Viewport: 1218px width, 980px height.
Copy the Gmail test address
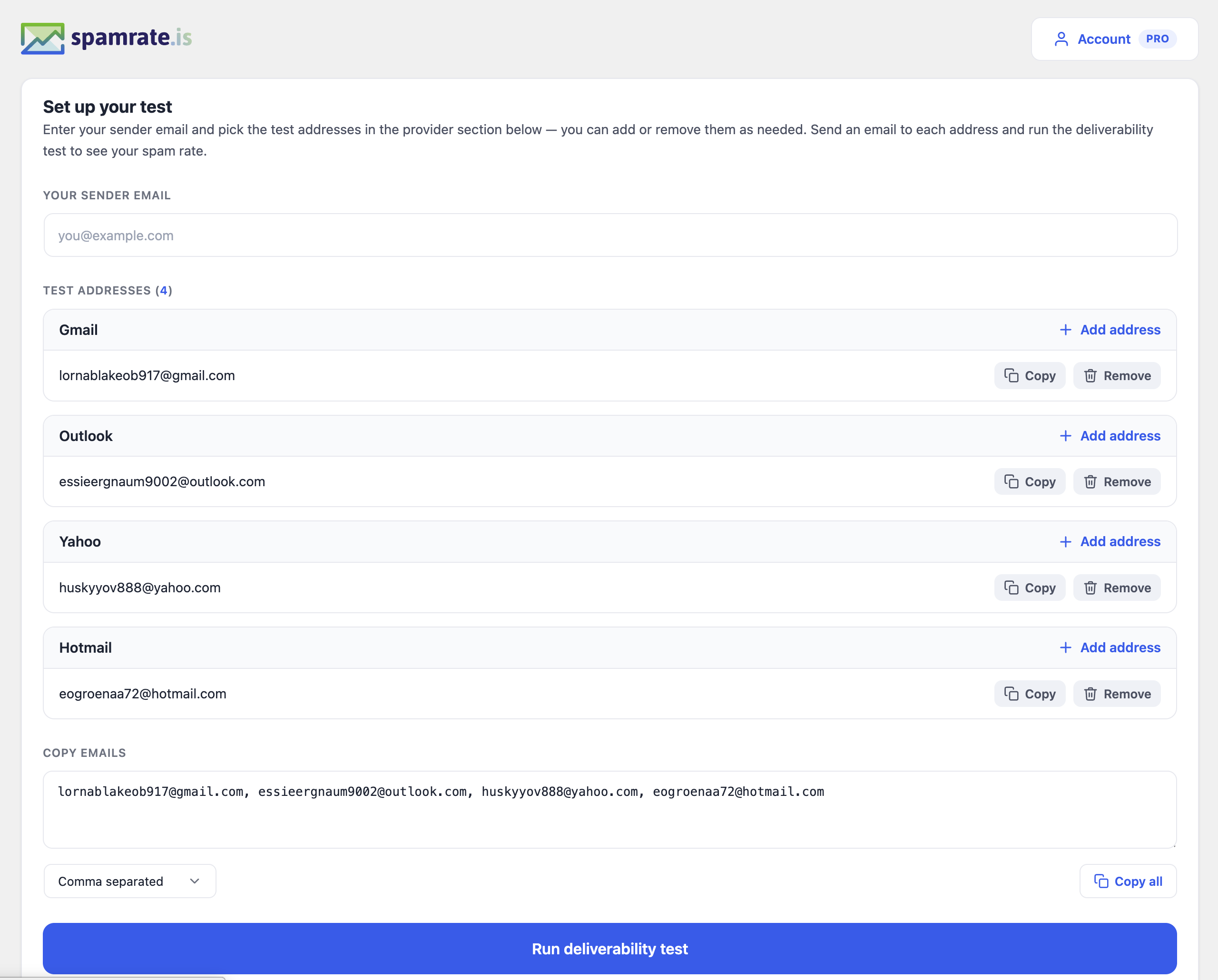(x=1030, y=376)
